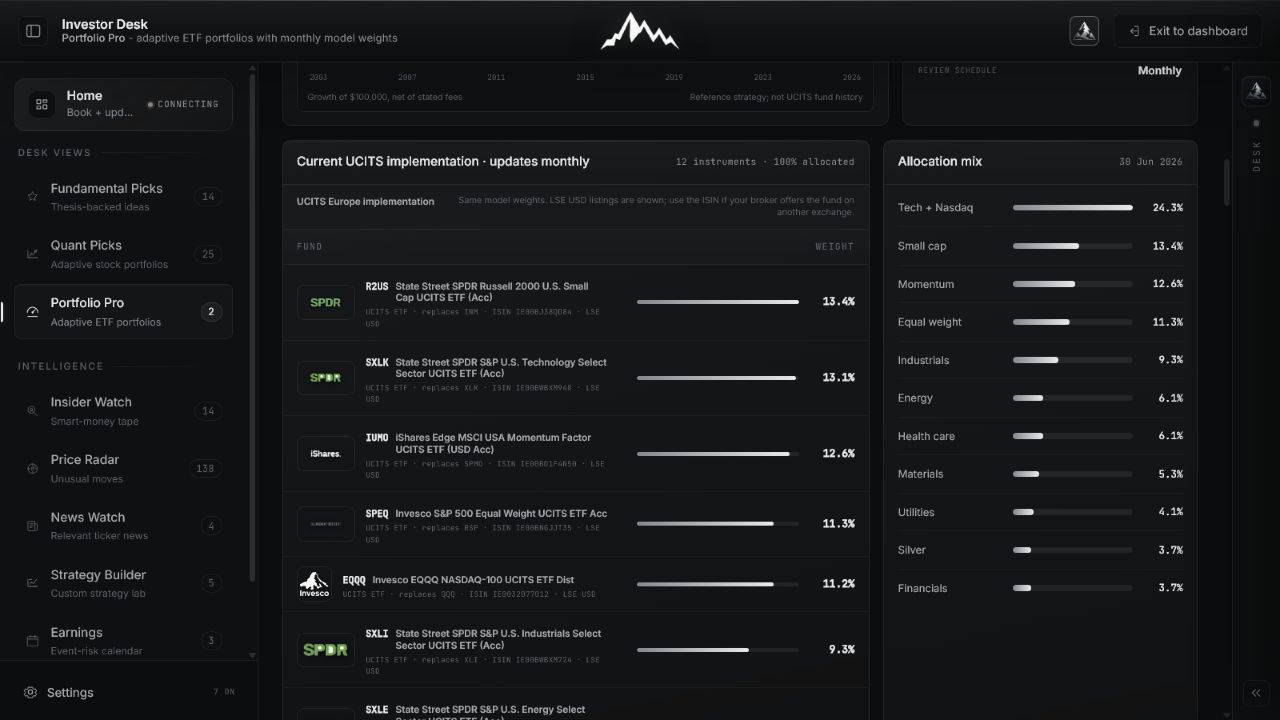Open Price Radar view
The height and width of the screenshot is (720, 1280).
[123, 469]
